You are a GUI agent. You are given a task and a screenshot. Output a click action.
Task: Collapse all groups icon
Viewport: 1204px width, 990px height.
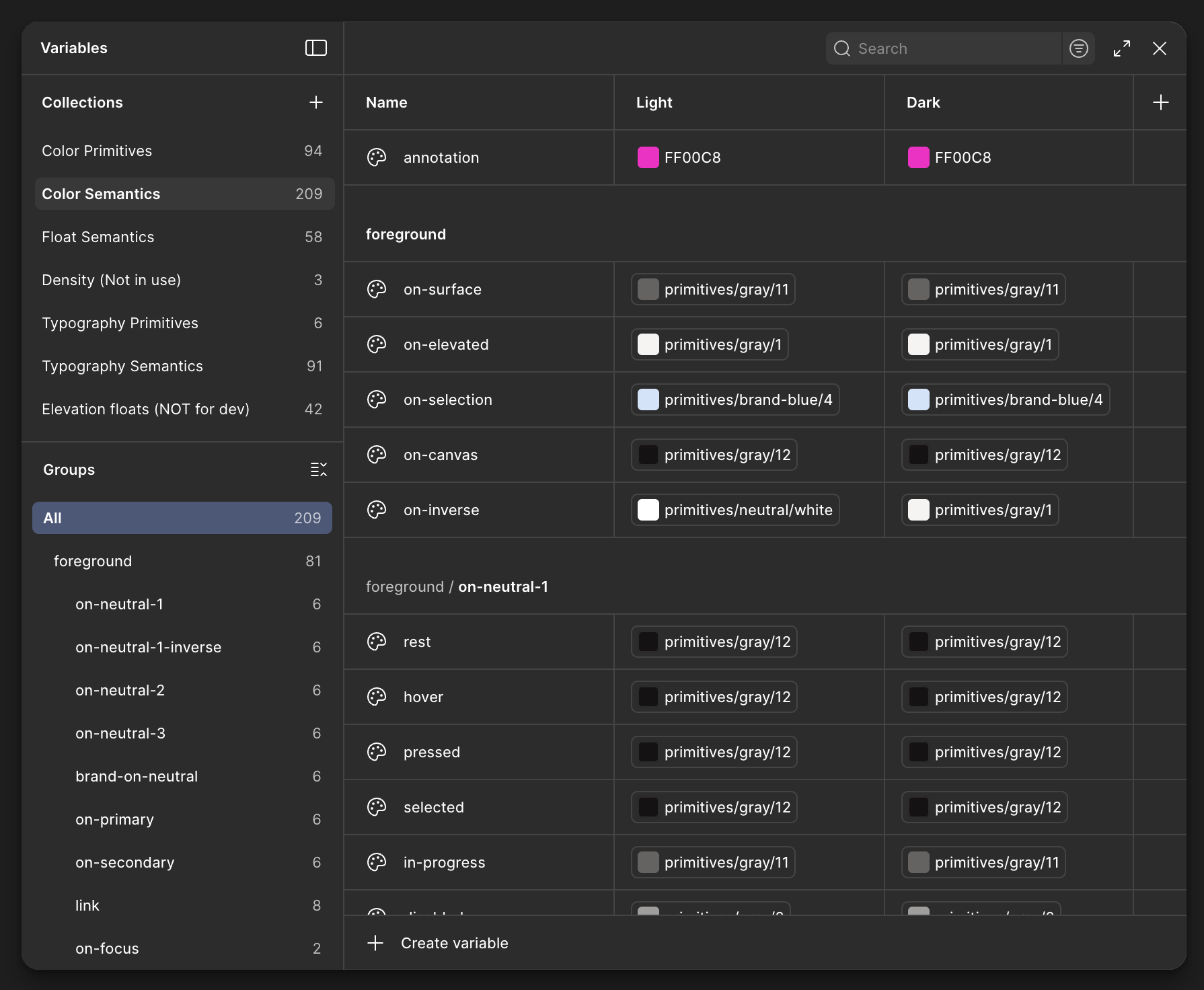pyautogui.click(x=319, y=469)
